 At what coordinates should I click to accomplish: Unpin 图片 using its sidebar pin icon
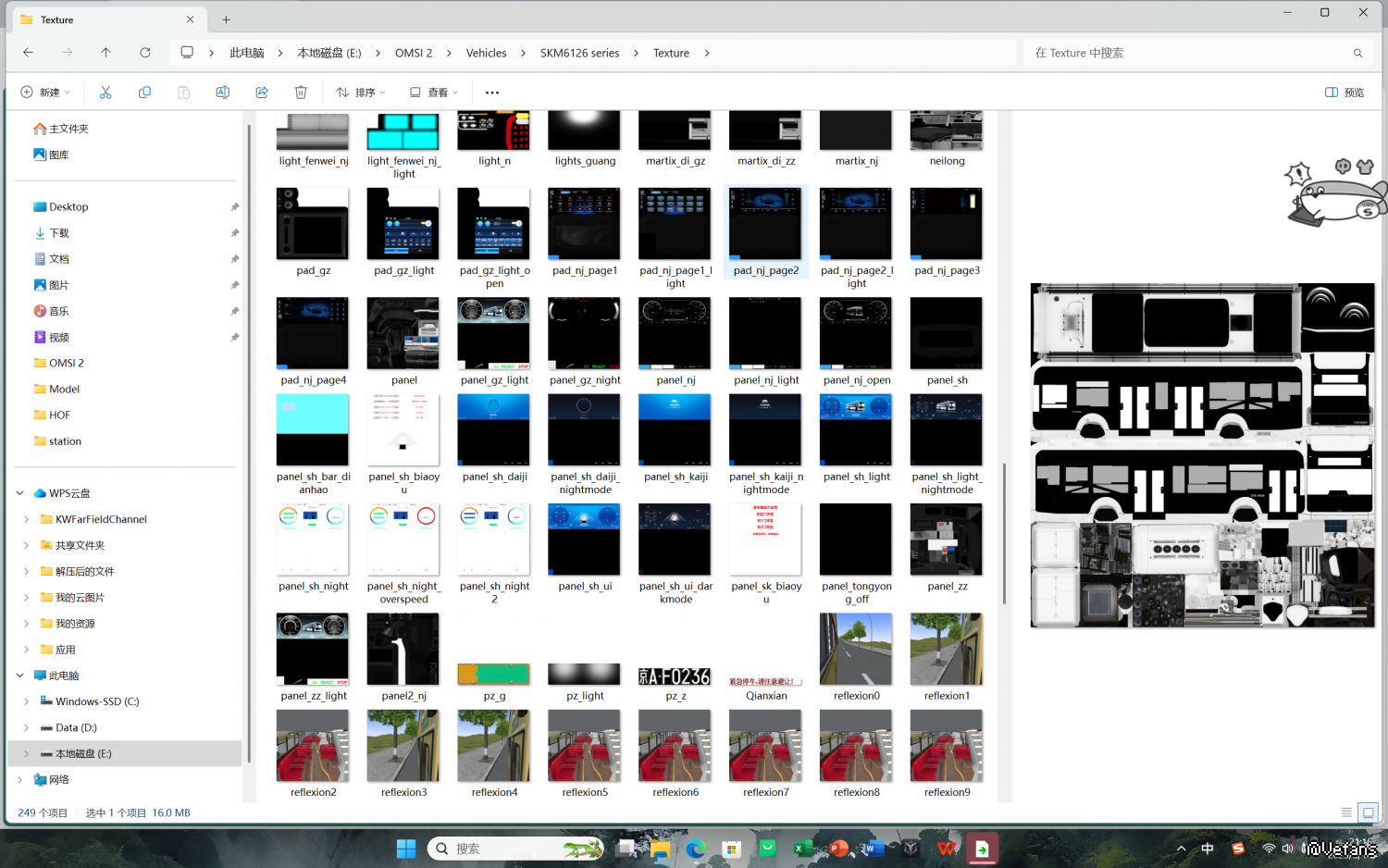[235, 285]
